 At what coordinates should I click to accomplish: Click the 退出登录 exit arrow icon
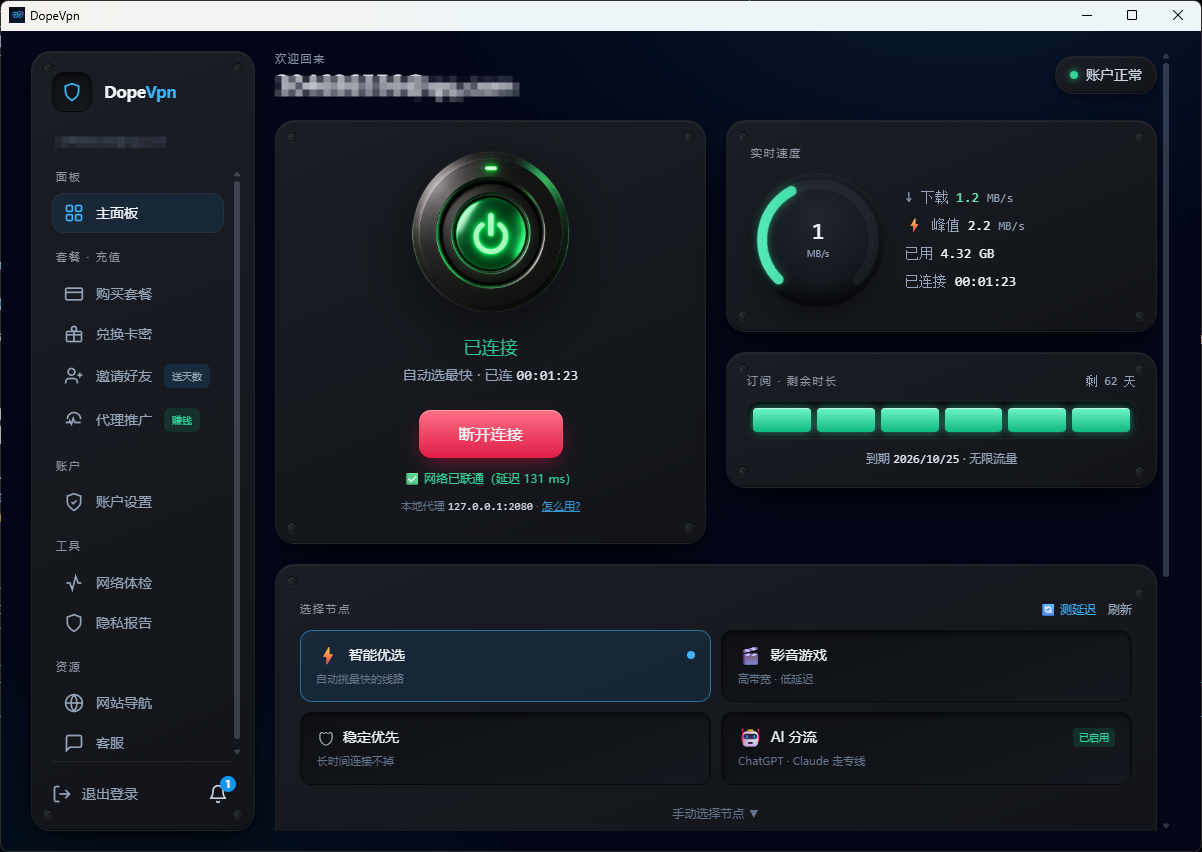tap(62, 794)
